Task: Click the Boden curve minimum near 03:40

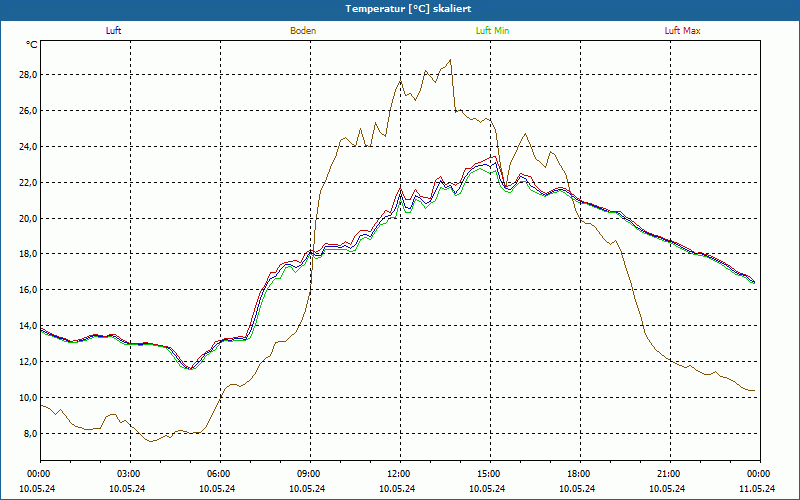Action: [151, 441]
